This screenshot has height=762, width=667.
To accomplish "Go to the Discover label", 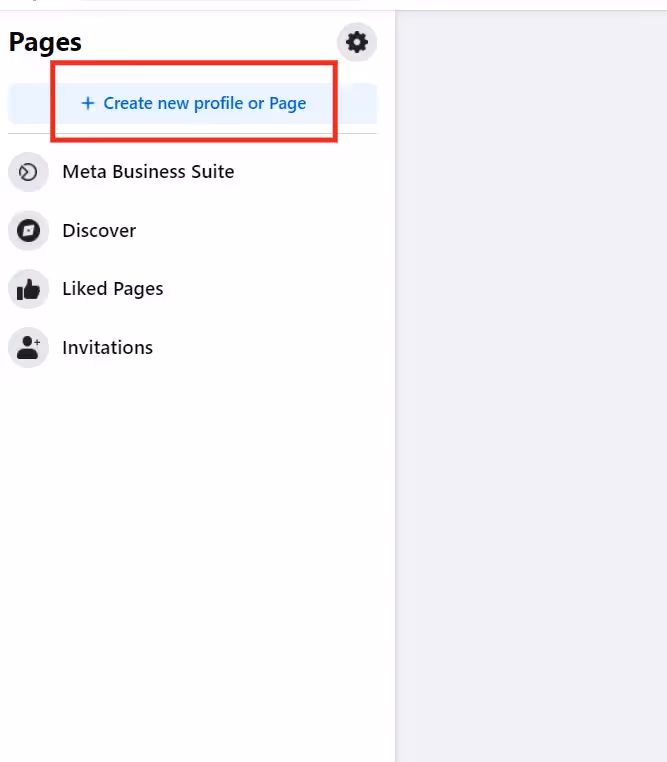I will tap(99, 231).
